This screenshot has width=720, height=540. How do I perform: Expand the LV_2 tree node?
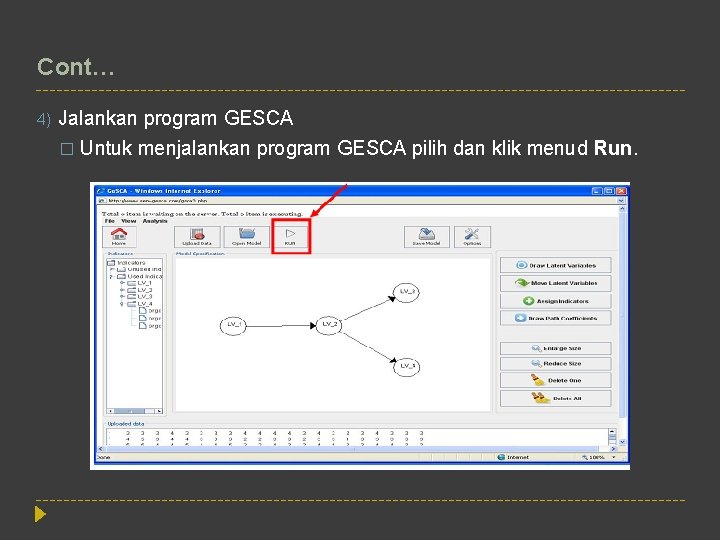click(x=122, y=290)
